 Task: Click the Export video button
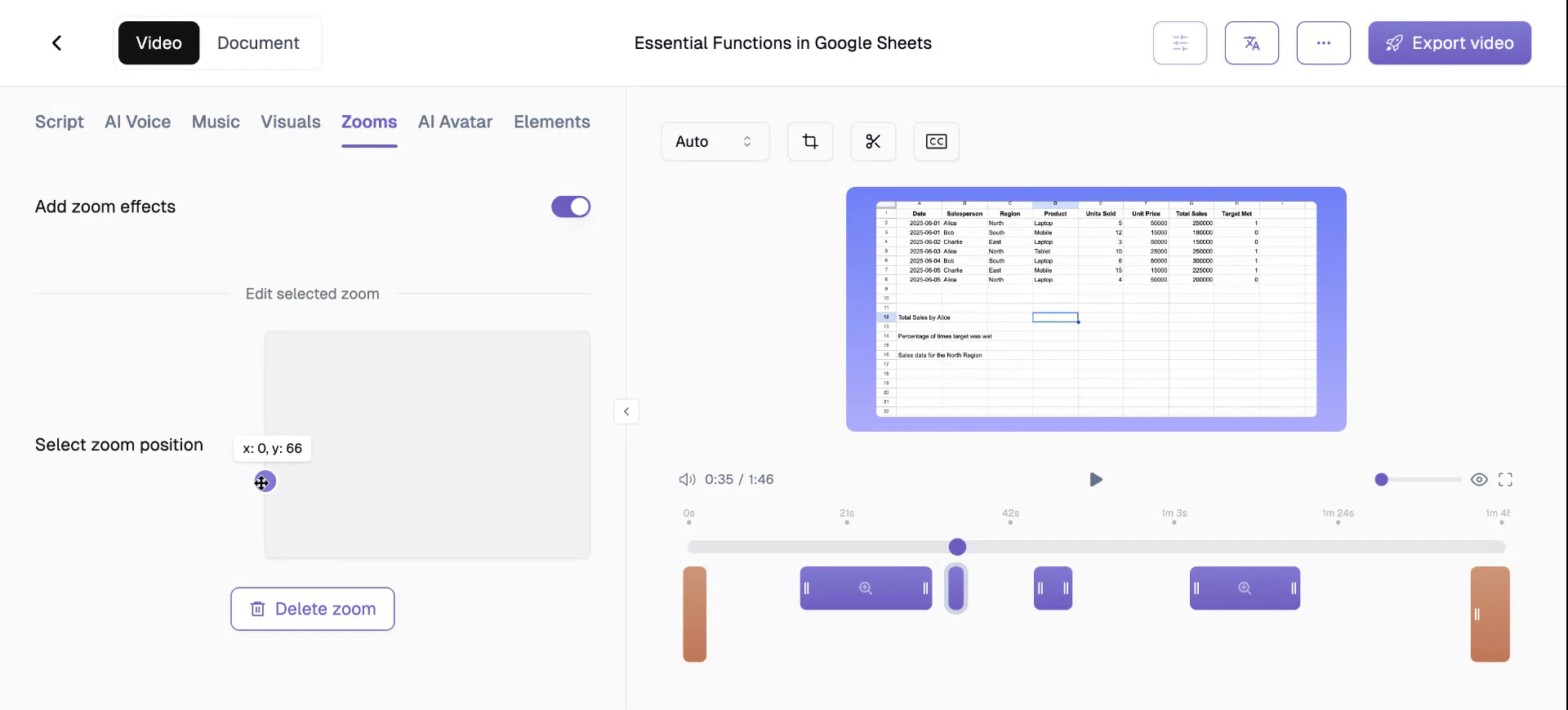coord(1450,43)
